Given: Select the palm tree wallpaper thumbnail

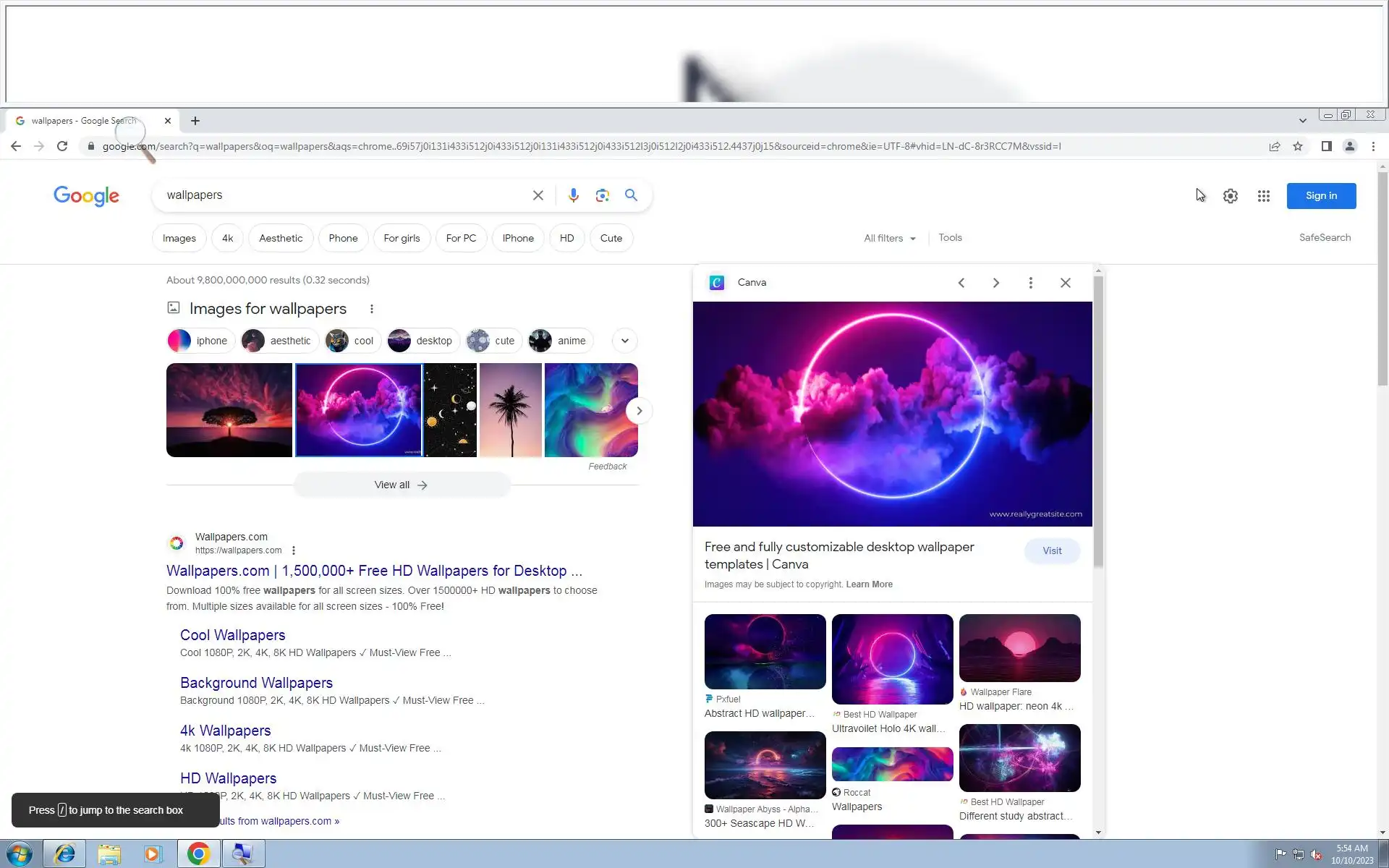Looking at the screenshot, I should point(510,410).
